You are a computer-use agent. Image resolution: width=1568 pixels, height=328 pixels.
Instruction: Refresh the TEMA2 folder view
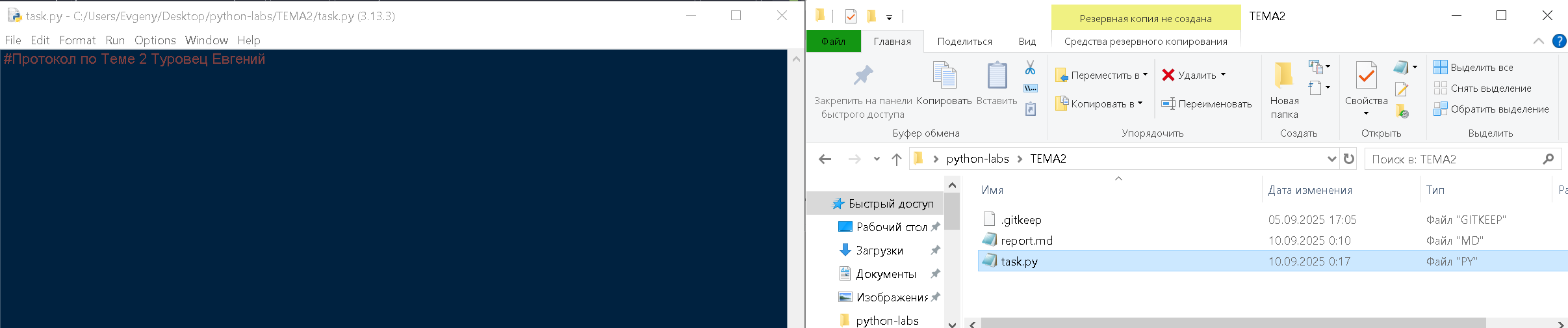point(1349,159)
